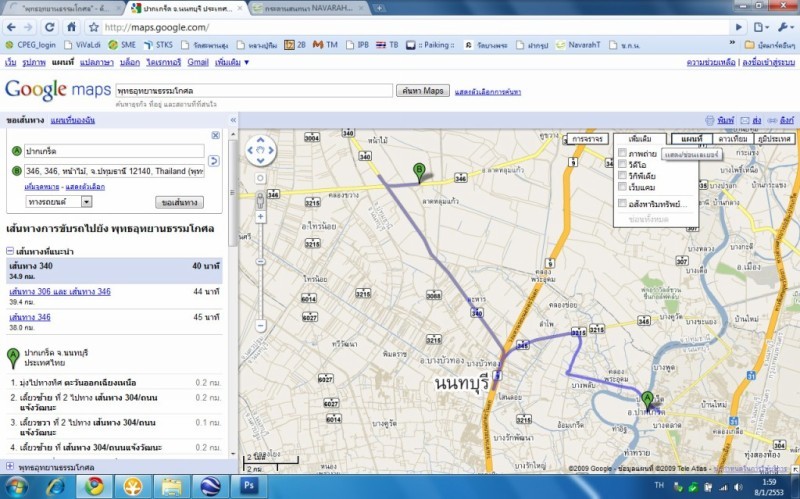Edit the destination B address field
This screenshot has width=800, height=499.
click(x=114, y=171)
